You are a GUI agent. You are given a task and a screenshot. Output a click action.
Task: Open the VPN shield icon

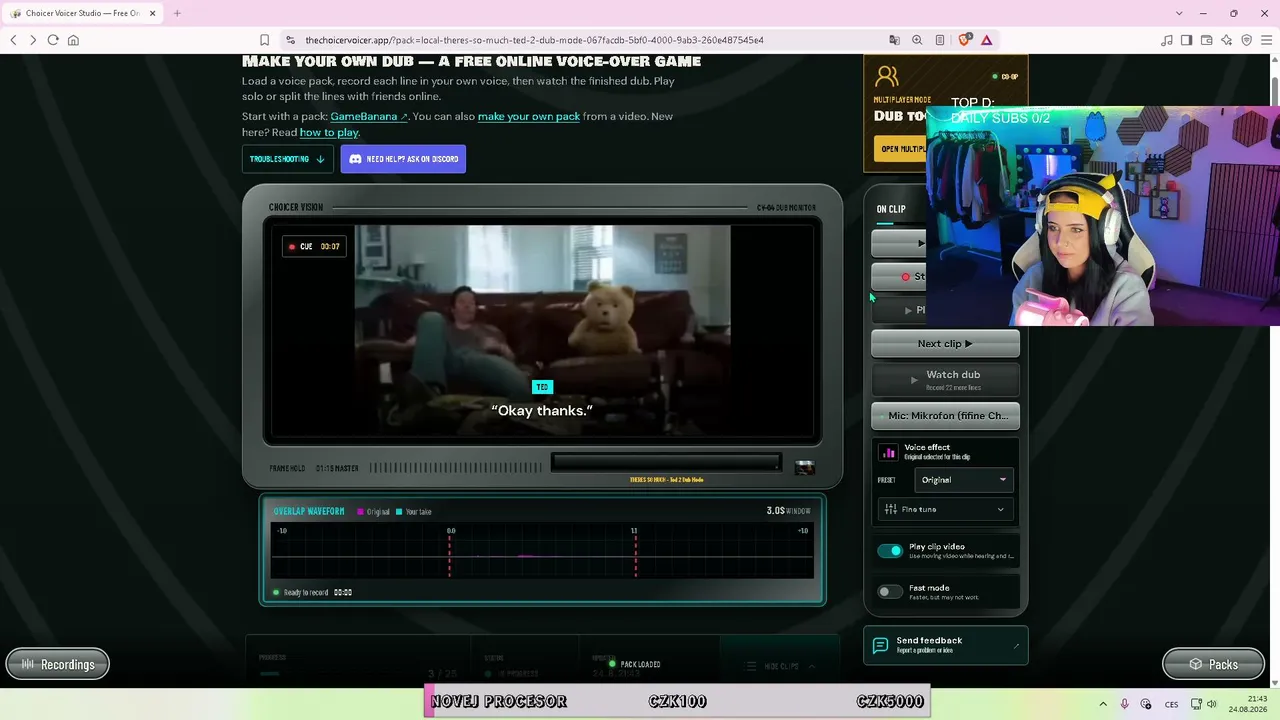click(x=1247, y=40)
